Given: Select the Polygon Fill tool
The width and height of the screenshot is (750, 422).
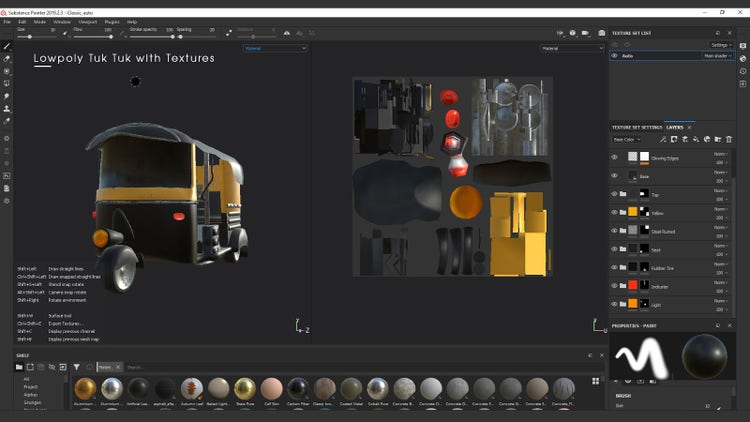Looking at the screenshot, I should pyautogui.click(x=7, y=84).
